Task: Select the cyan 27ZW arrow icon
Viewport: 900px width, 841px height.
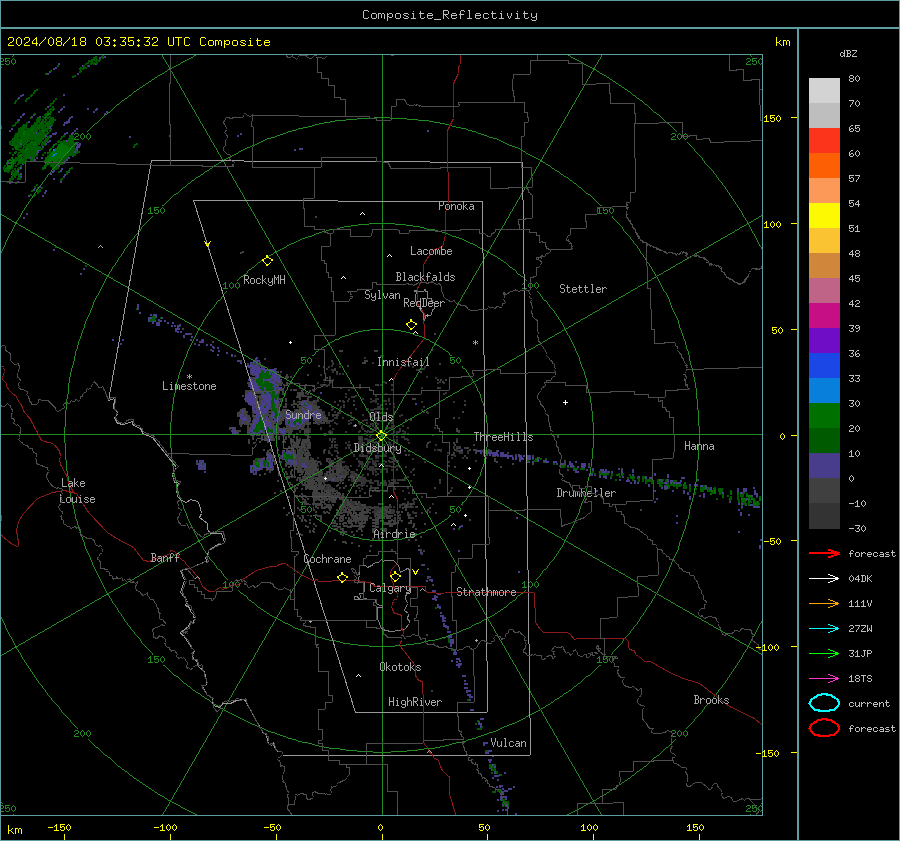Action: coord(824,629)
